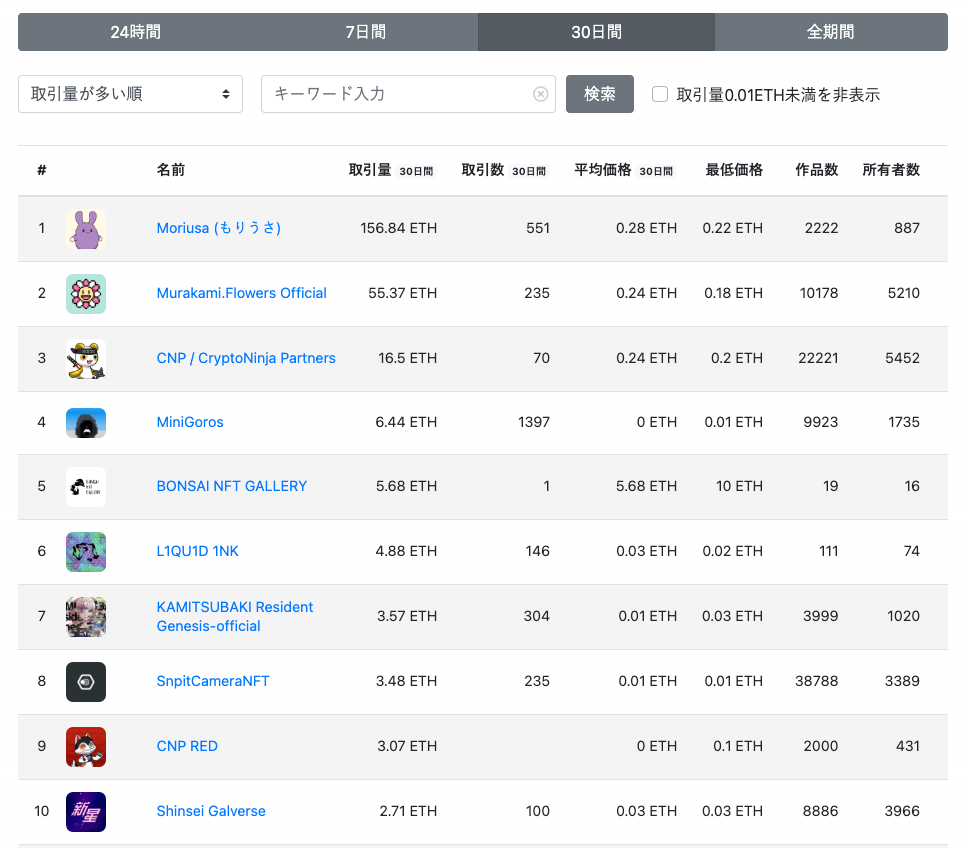Click the 551 trade count value
969x848 pixels.
[x=538, y=228]
